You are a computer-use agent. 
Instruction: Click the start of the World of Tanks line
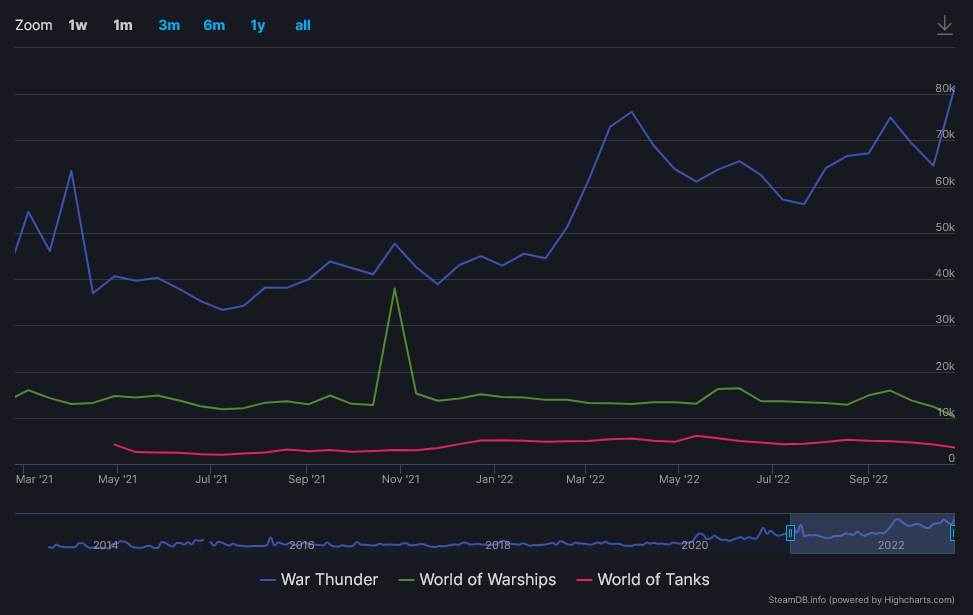coord(115,444)
